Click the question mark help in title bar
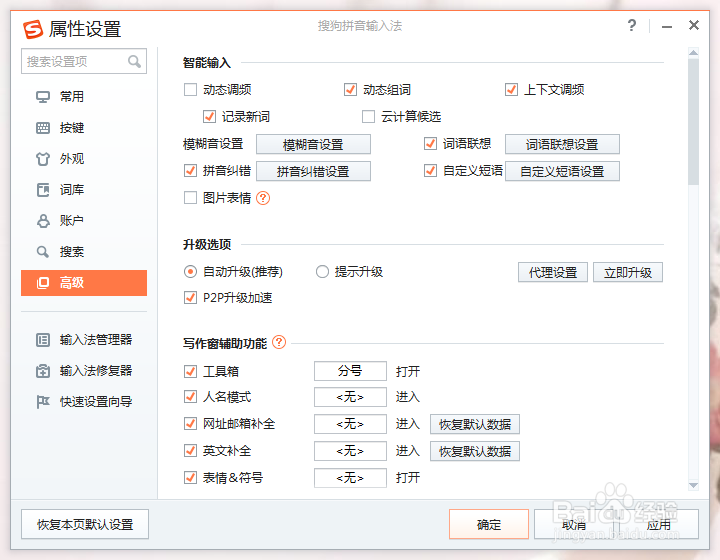 632,25
